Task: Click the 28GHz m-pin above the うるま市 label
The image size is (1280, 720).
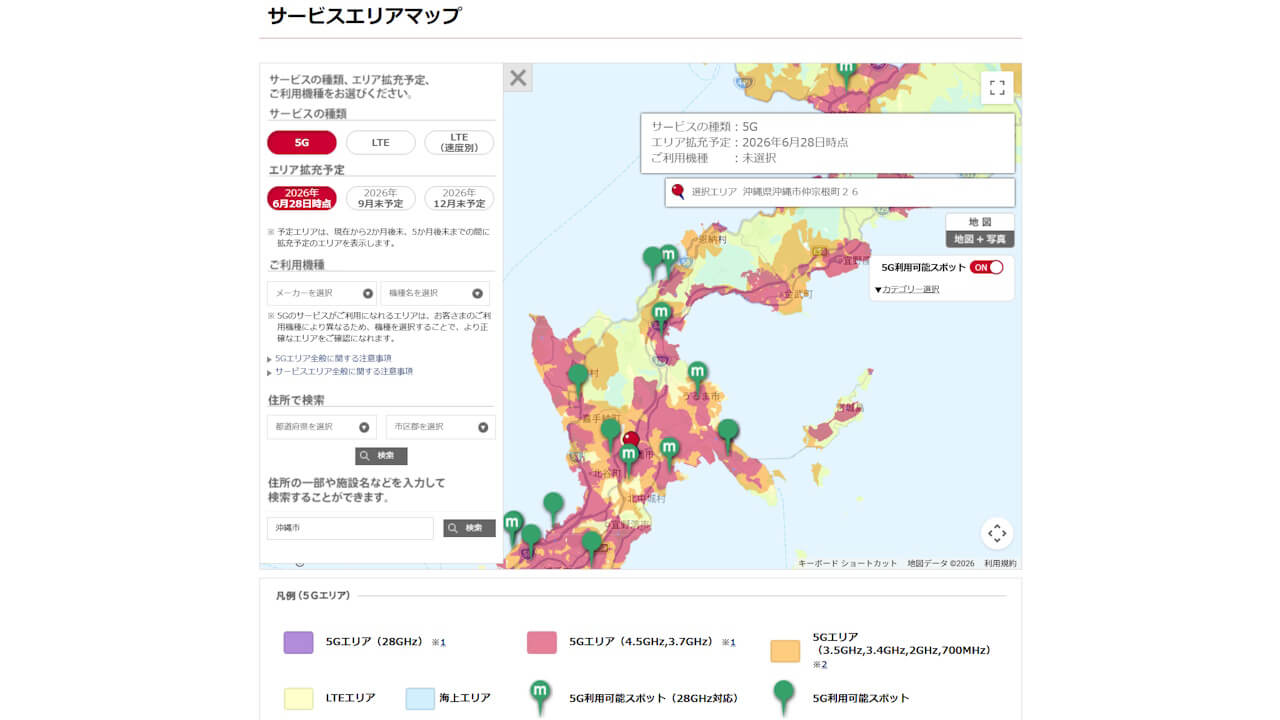Action: [698, 377]
